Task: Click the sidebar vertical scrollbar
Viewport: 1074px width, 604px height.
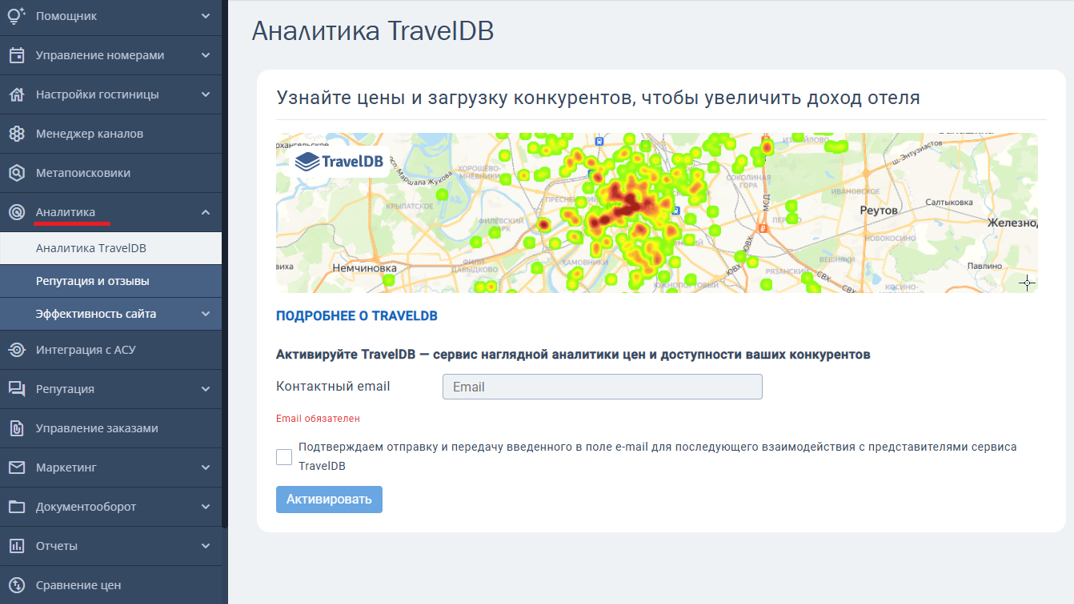Action: click(x=225, y=264)
